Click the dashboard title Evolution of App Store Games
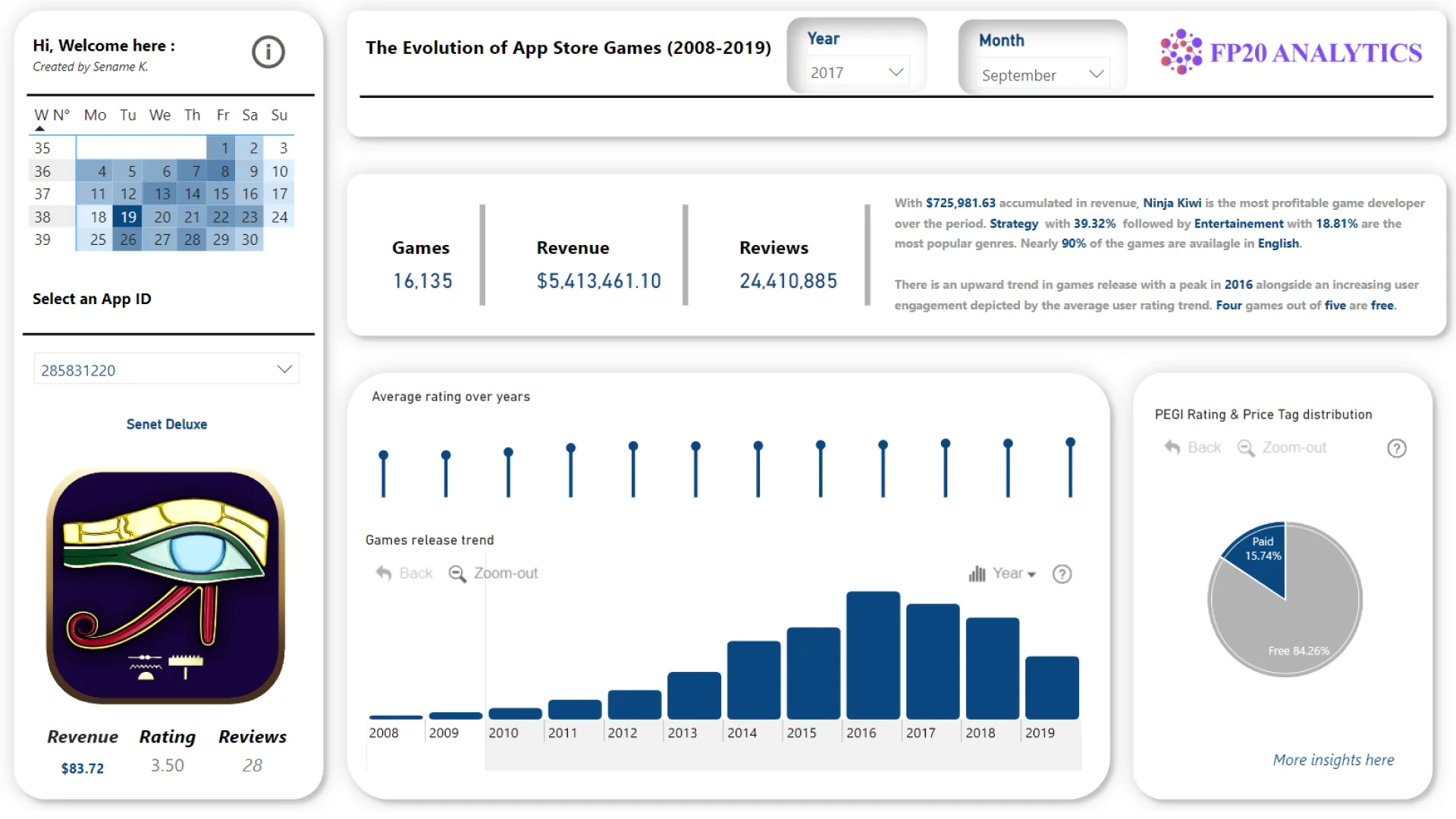The width and height of the screenshot is (1456, 819). [569, 48]
